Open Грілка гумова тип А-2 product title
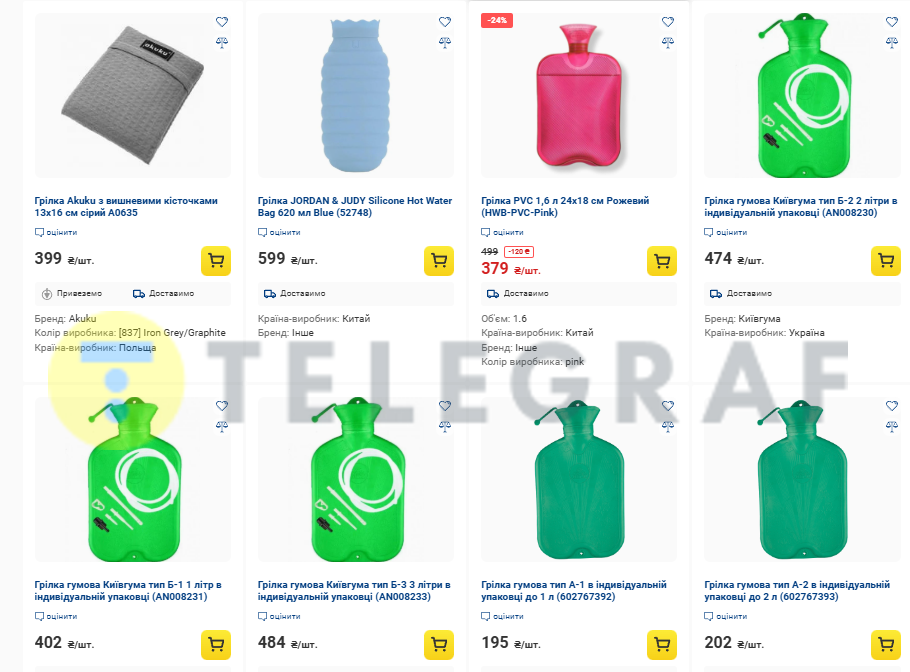The width and height of the screenshot is (910, 672). coord(797,591)
